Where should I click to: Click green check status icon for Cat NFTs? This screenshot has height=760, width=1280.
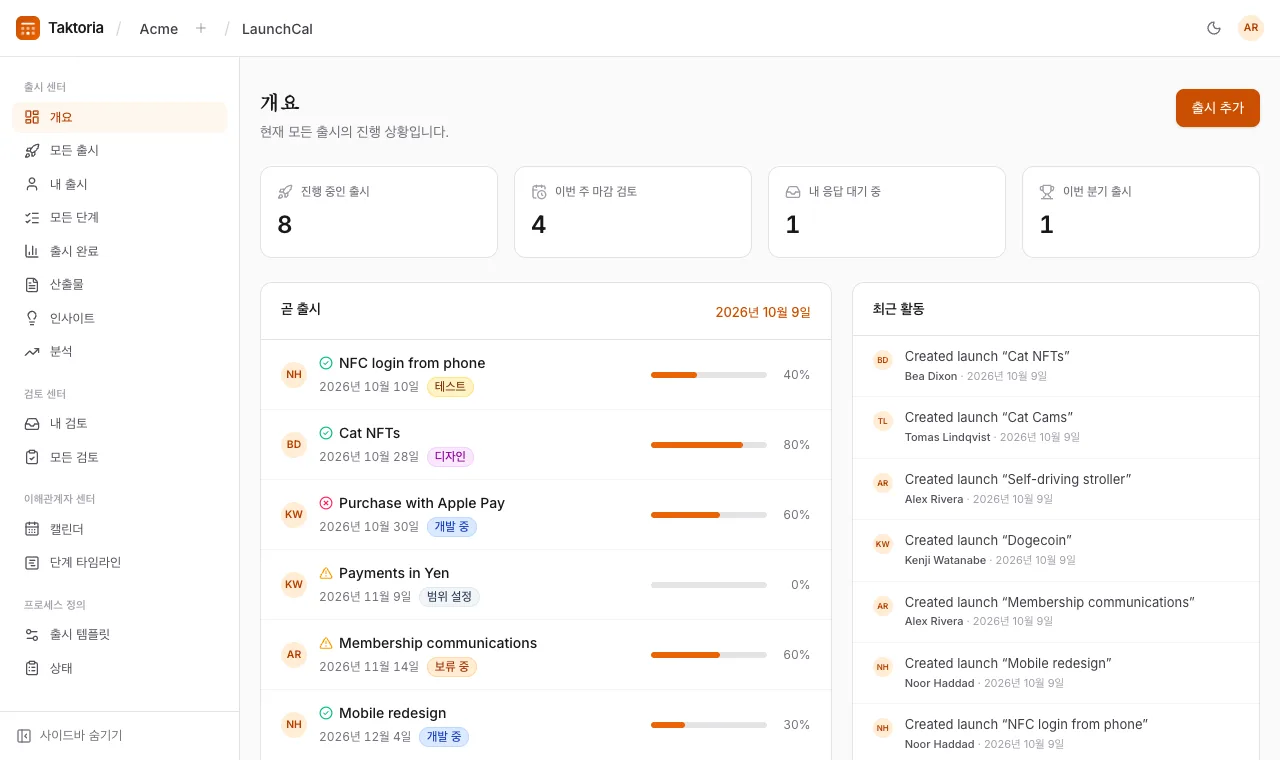326,433
